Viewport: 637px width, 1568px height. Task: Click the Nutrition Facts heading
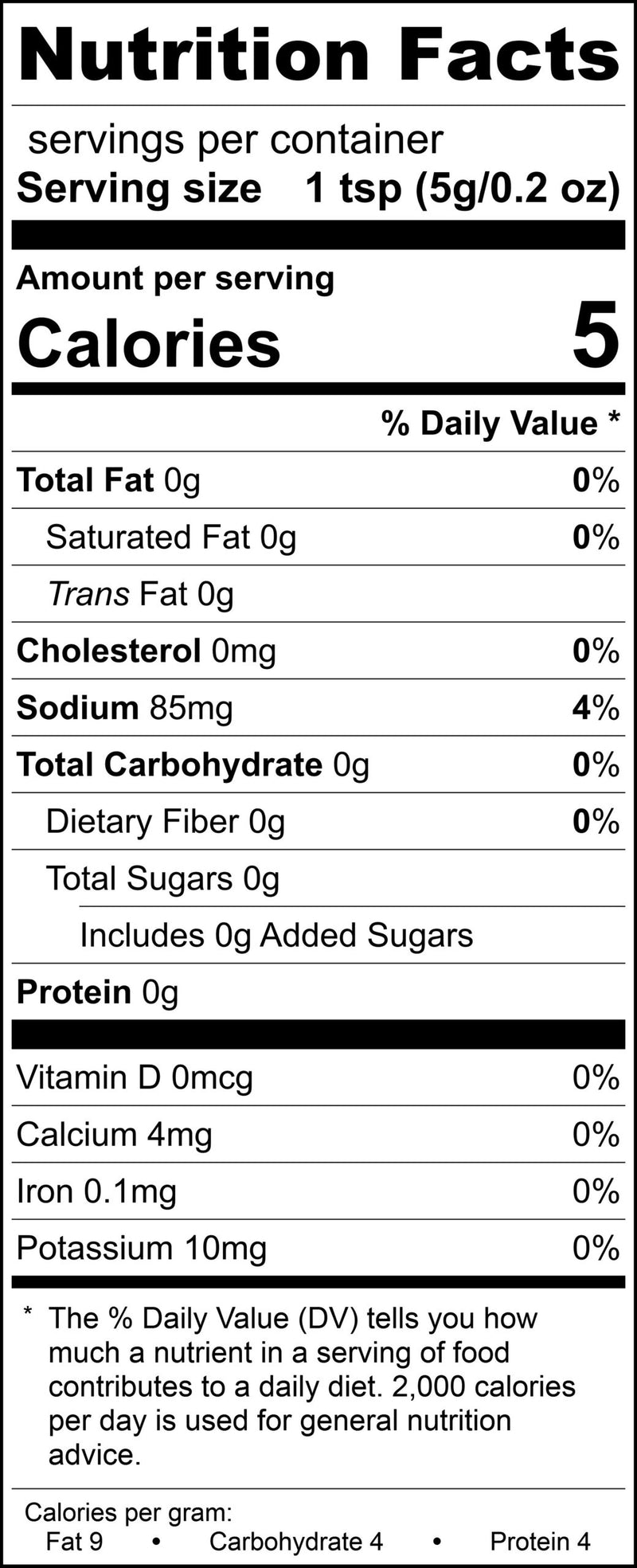(318, 56)
